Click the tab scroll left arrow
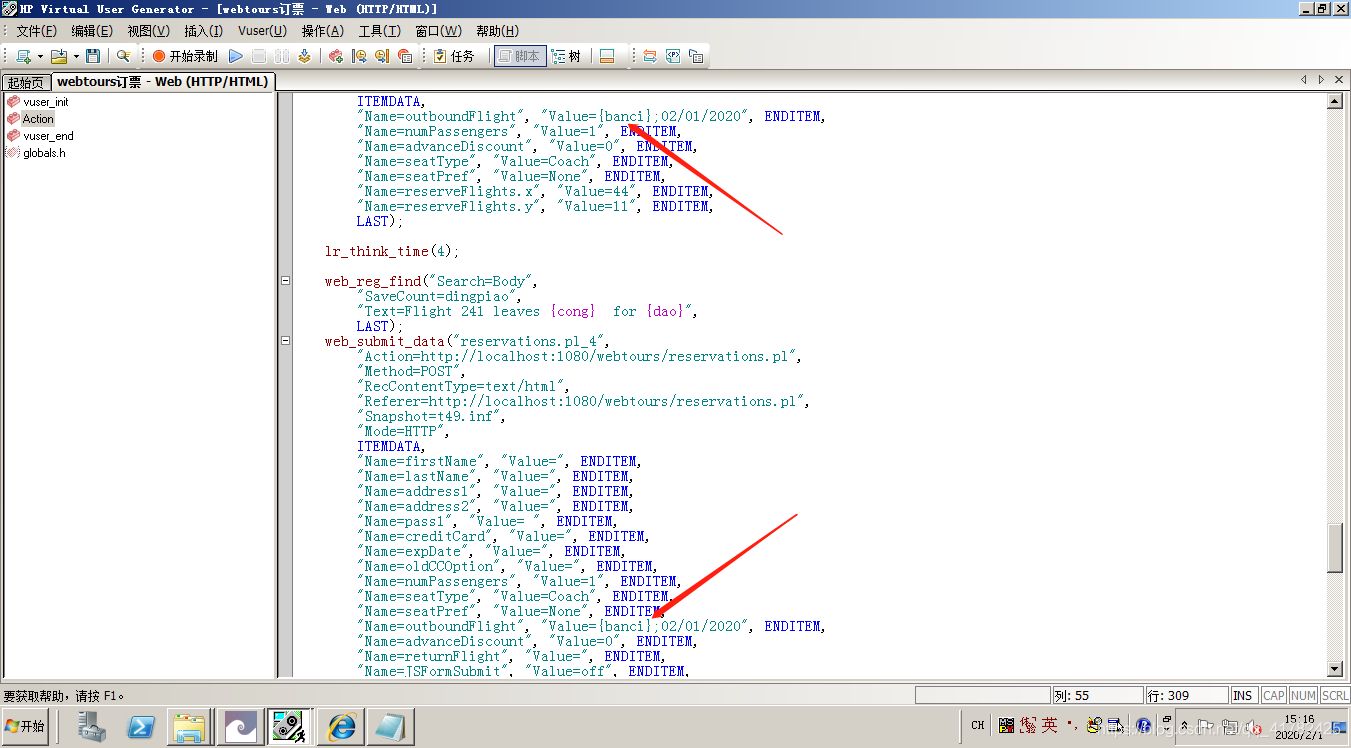 pyautogui.click(x=1304, y=79)
